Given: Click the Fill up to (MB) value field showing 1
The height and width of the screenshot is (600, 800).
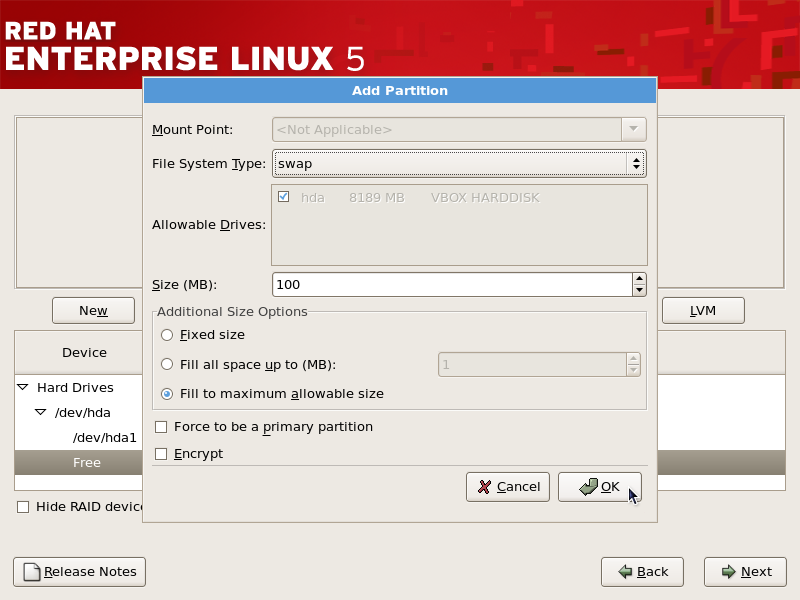Looking at the screenshot, I should tap(532, 365).
